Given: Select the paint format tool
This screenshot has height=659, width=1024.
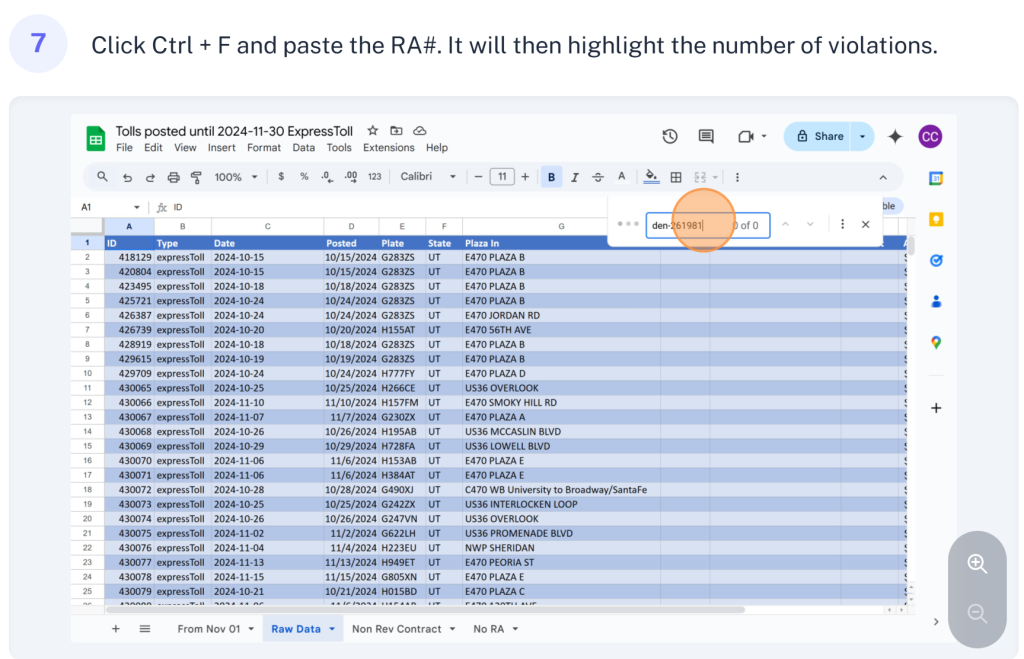Looking at the screenshot, I should [x=196, y=177].
